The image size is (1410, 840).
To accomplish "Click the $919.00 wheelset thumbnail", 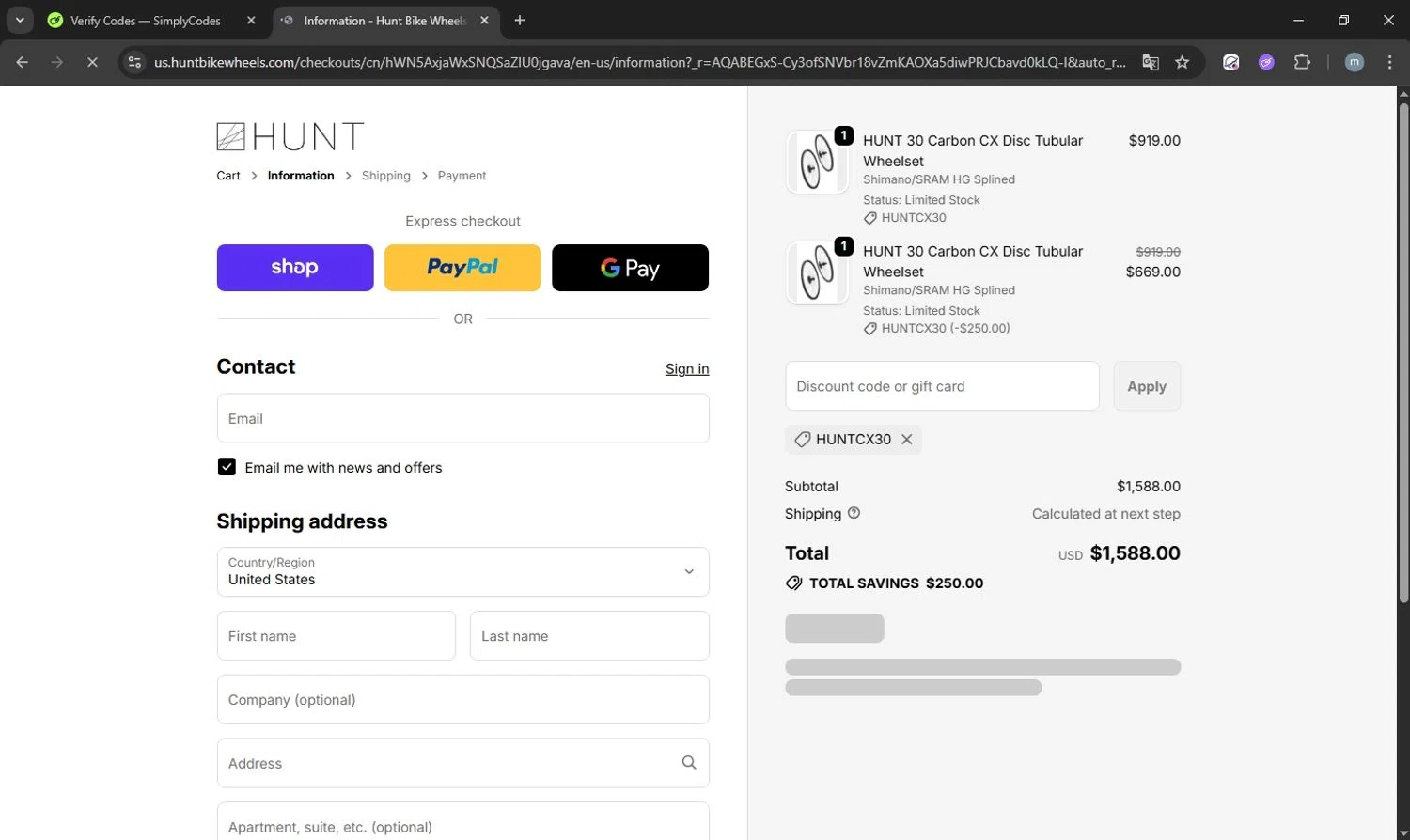I will [x=817, y=162].
